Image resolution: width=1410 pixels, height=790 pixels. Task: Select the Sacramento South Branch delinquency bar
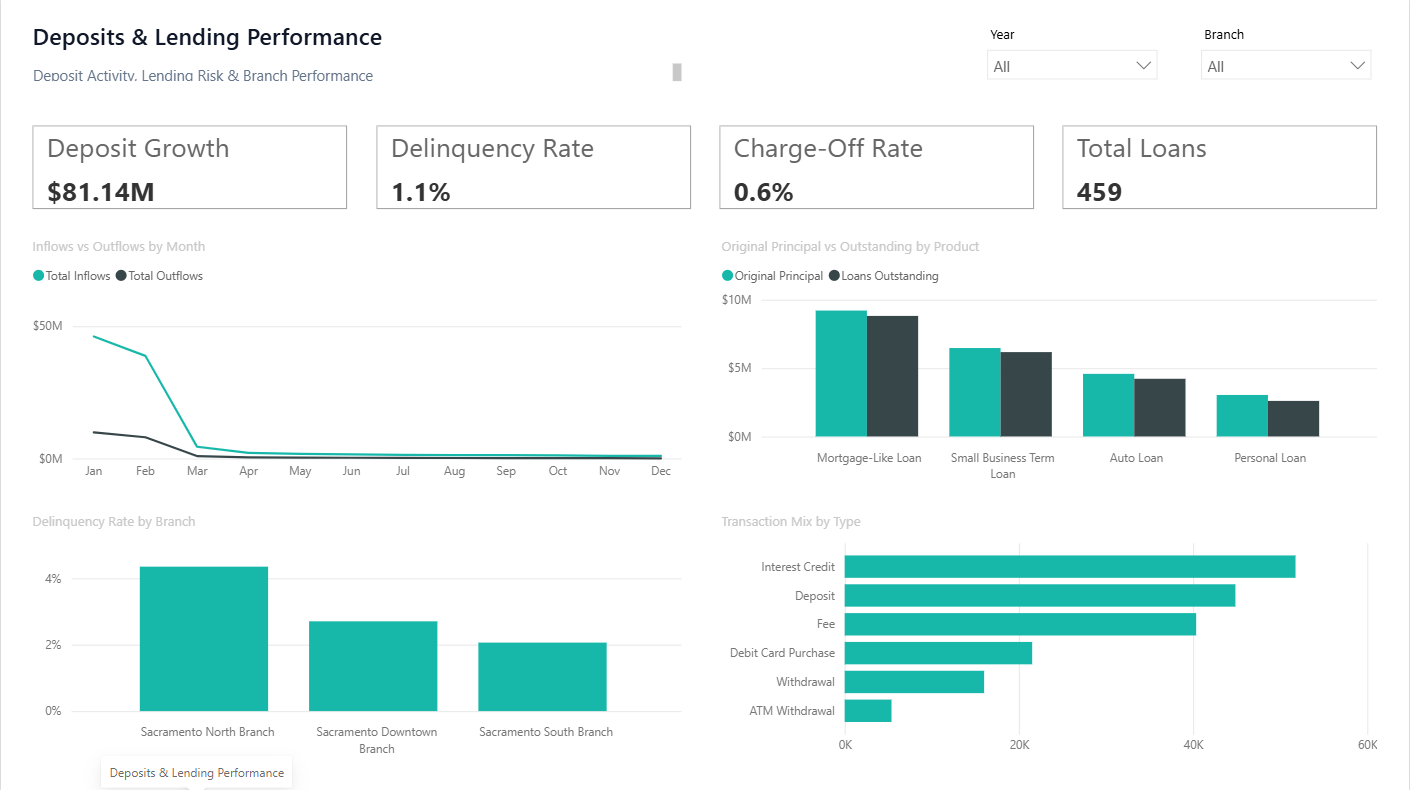tap(542, 677)
